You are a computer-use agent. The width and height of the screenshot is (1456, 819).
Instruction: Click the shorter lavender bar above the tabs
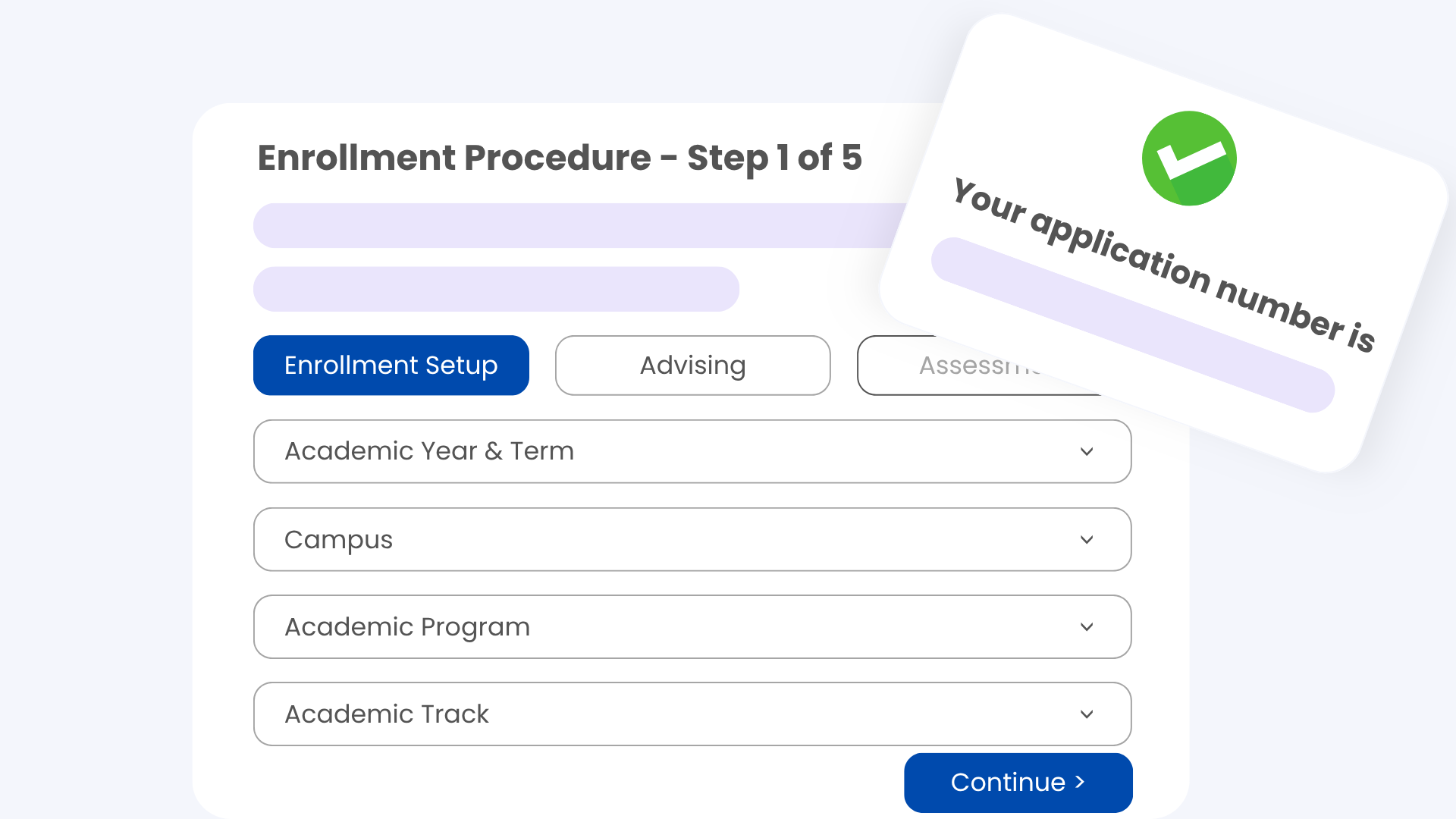point(496,289)
